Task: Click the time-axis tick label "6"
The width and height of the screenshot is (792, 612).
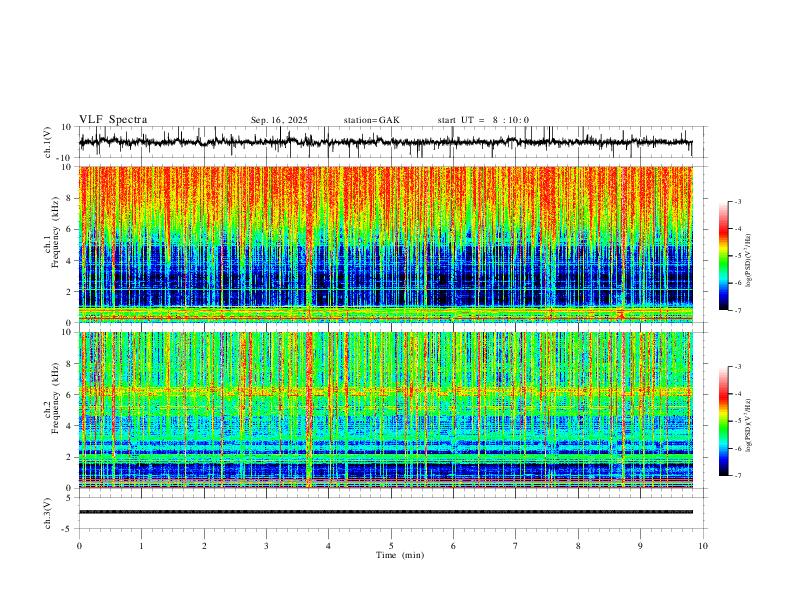Action: (x=453, y=546)
